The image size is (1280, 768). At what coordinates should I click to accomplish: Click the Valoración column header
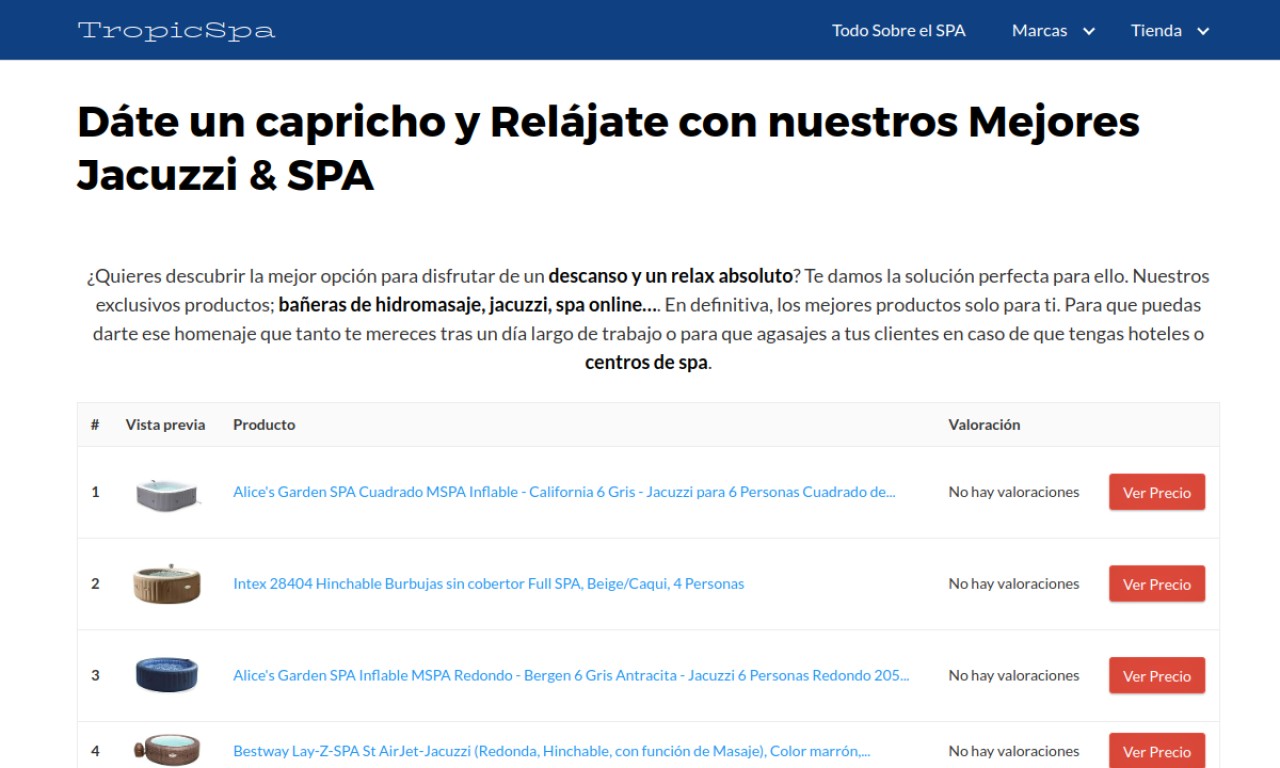[x=984, y=425]
